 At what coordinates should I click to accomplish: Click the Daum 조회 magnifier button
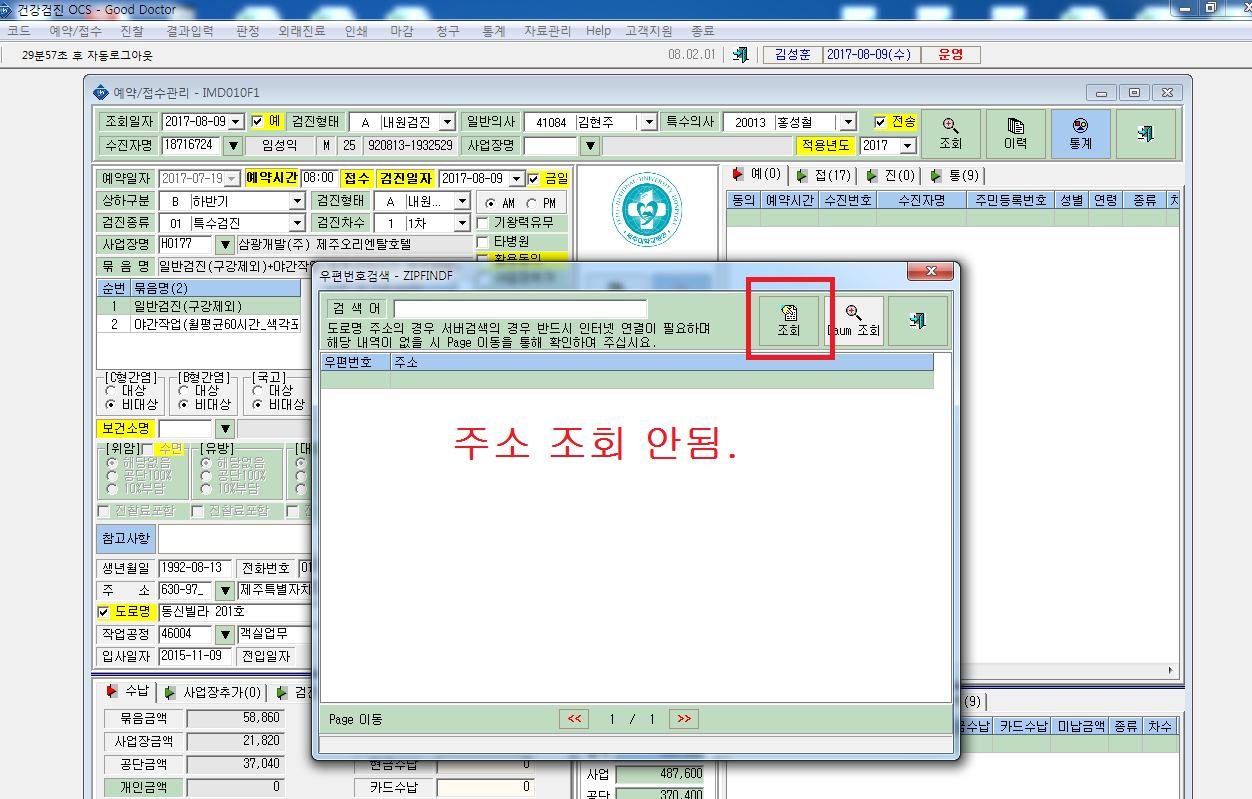coord(853,321)
